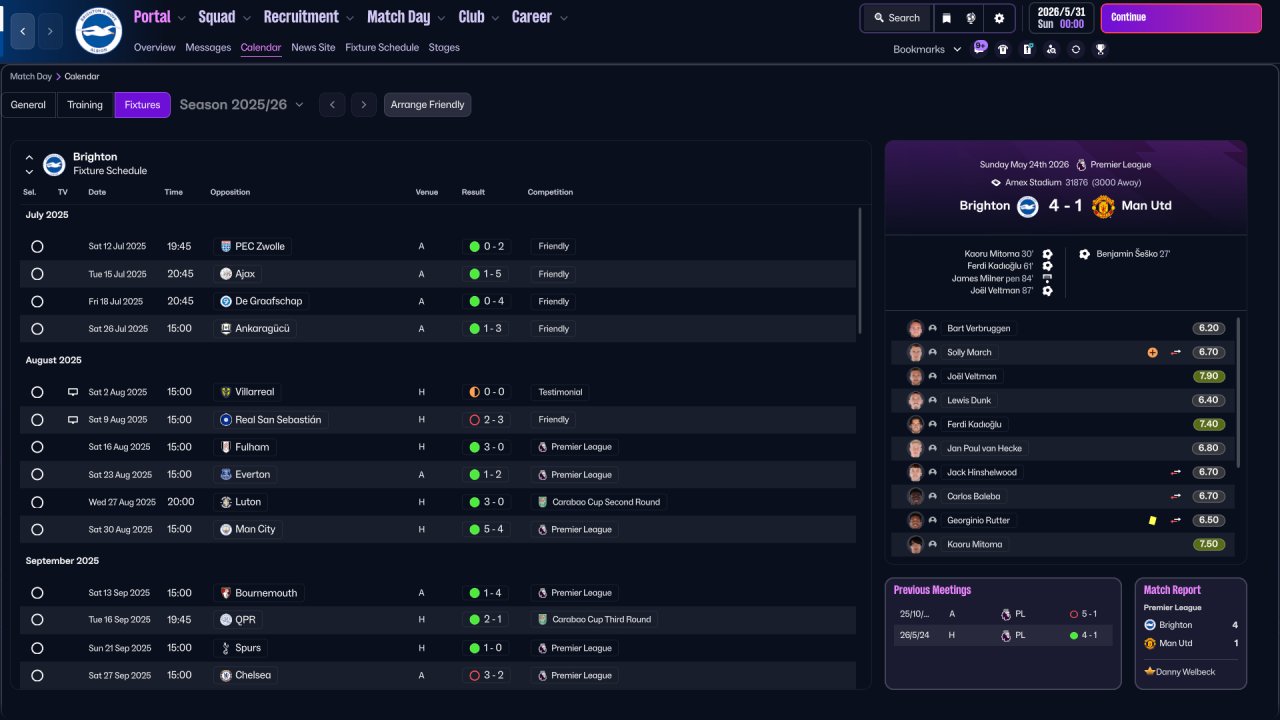The width and height of the screenshot is (1280, 720).
Task: Select the PEC Zwolle fixture radio button
Action: [37, 246]
